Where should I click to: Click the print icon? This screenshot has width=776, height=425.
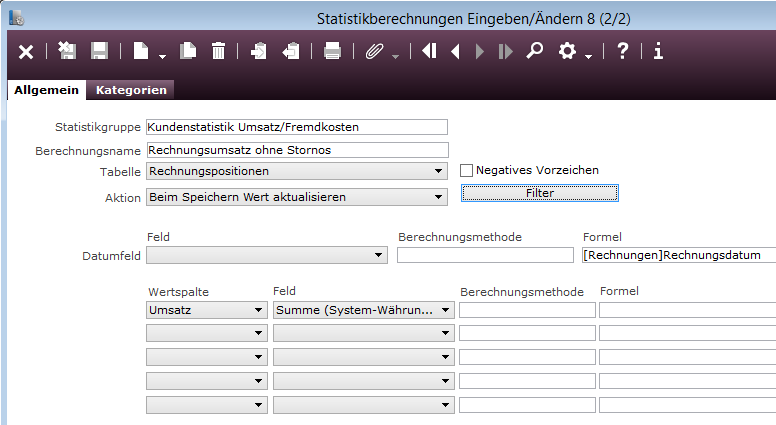click(x=333, y=52)
